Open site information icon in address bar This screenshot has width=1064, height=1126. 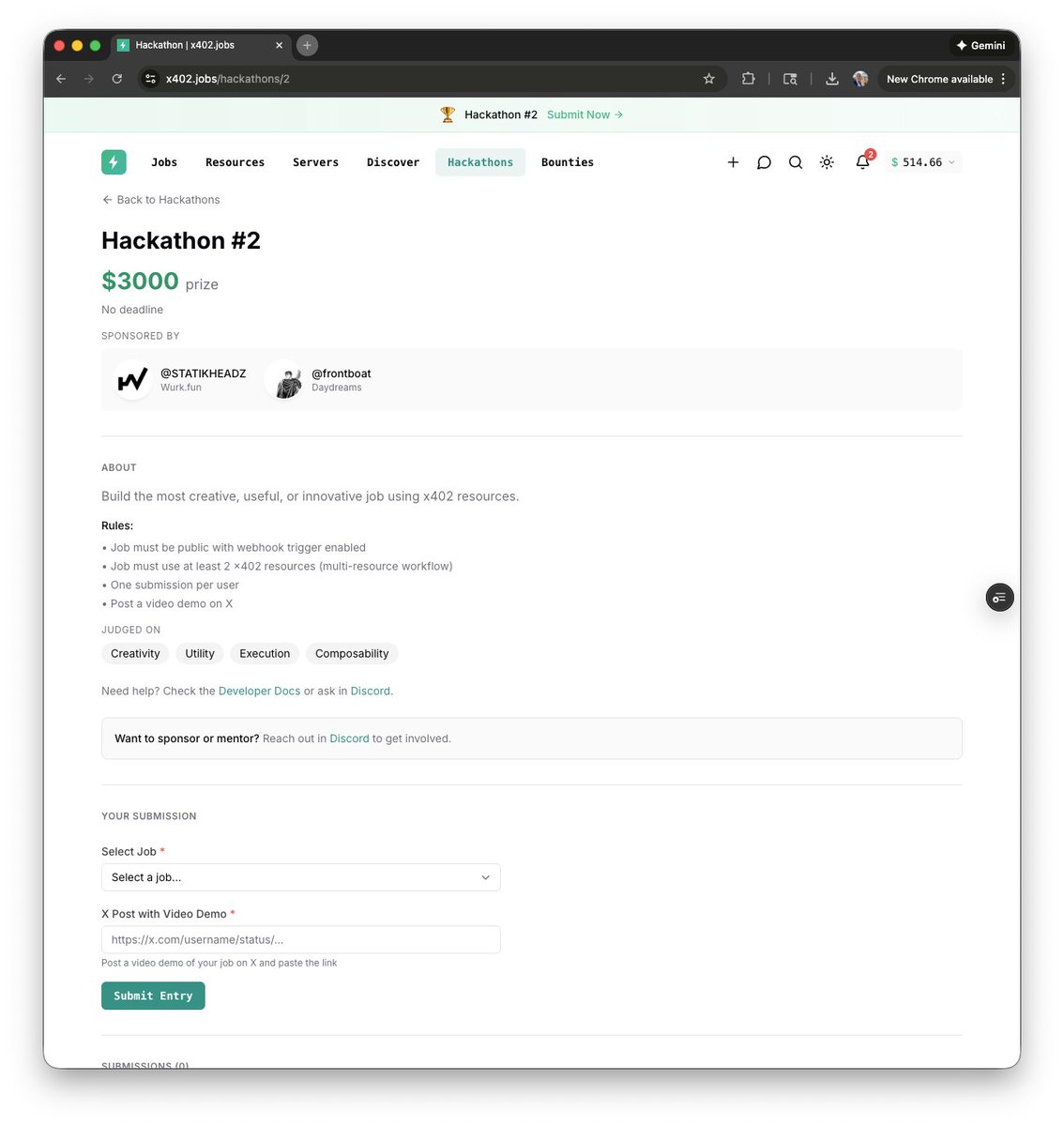(150, 79)
